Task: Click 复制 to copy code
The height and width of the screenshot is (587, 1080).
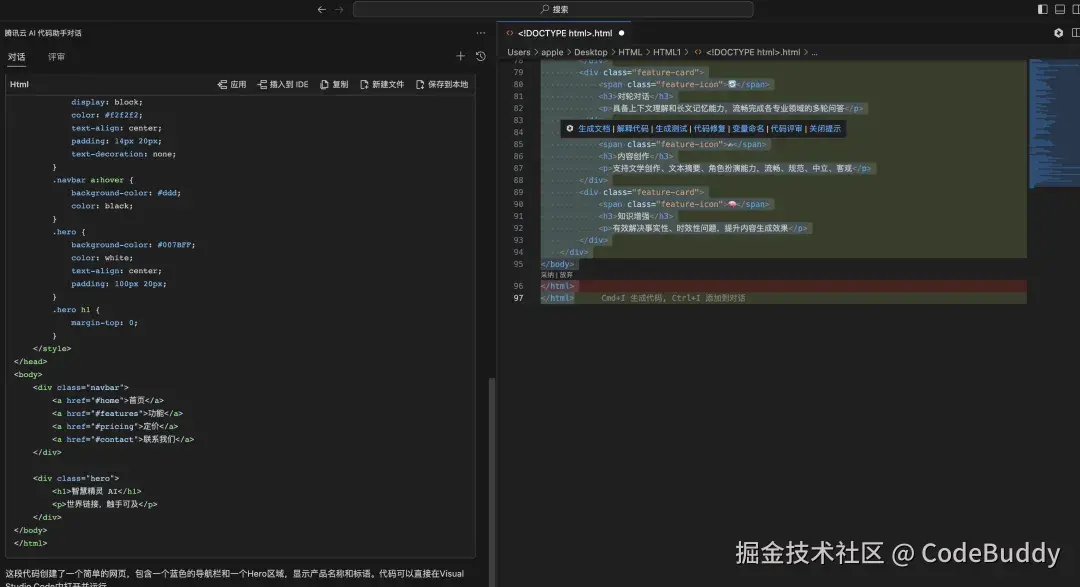Action: (x=335, y=85)
